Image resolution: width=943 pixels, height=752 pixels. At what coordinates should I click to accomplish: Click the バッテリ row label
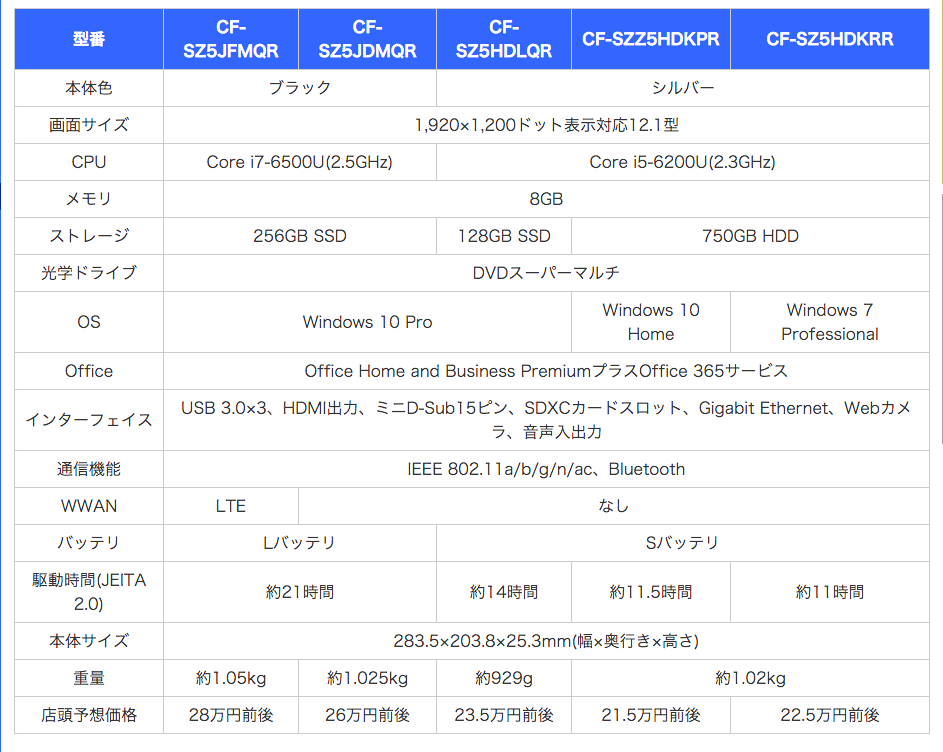(x=89, y=543)
